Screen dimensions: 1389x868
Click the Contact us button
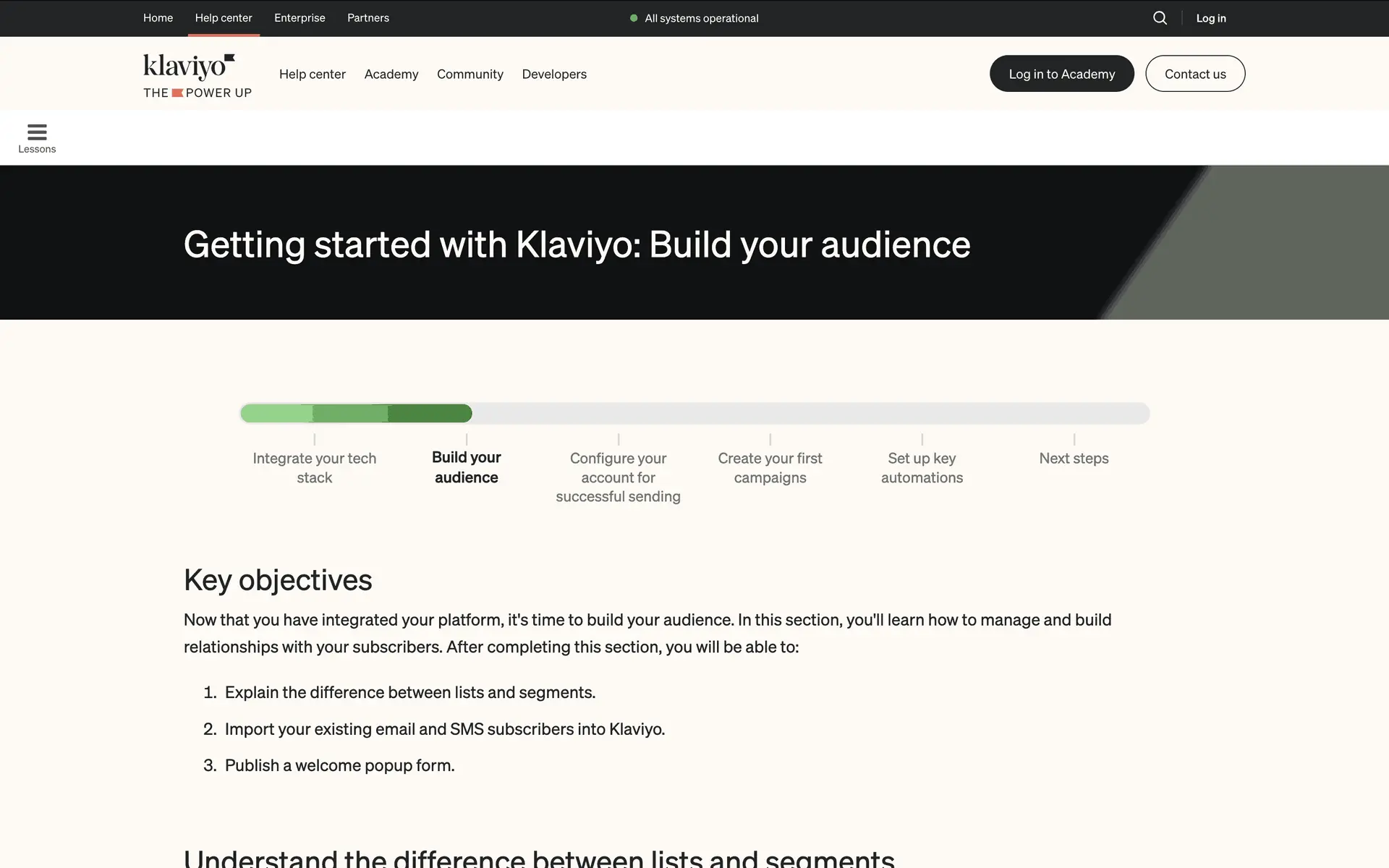click(x=1194, y=74)
